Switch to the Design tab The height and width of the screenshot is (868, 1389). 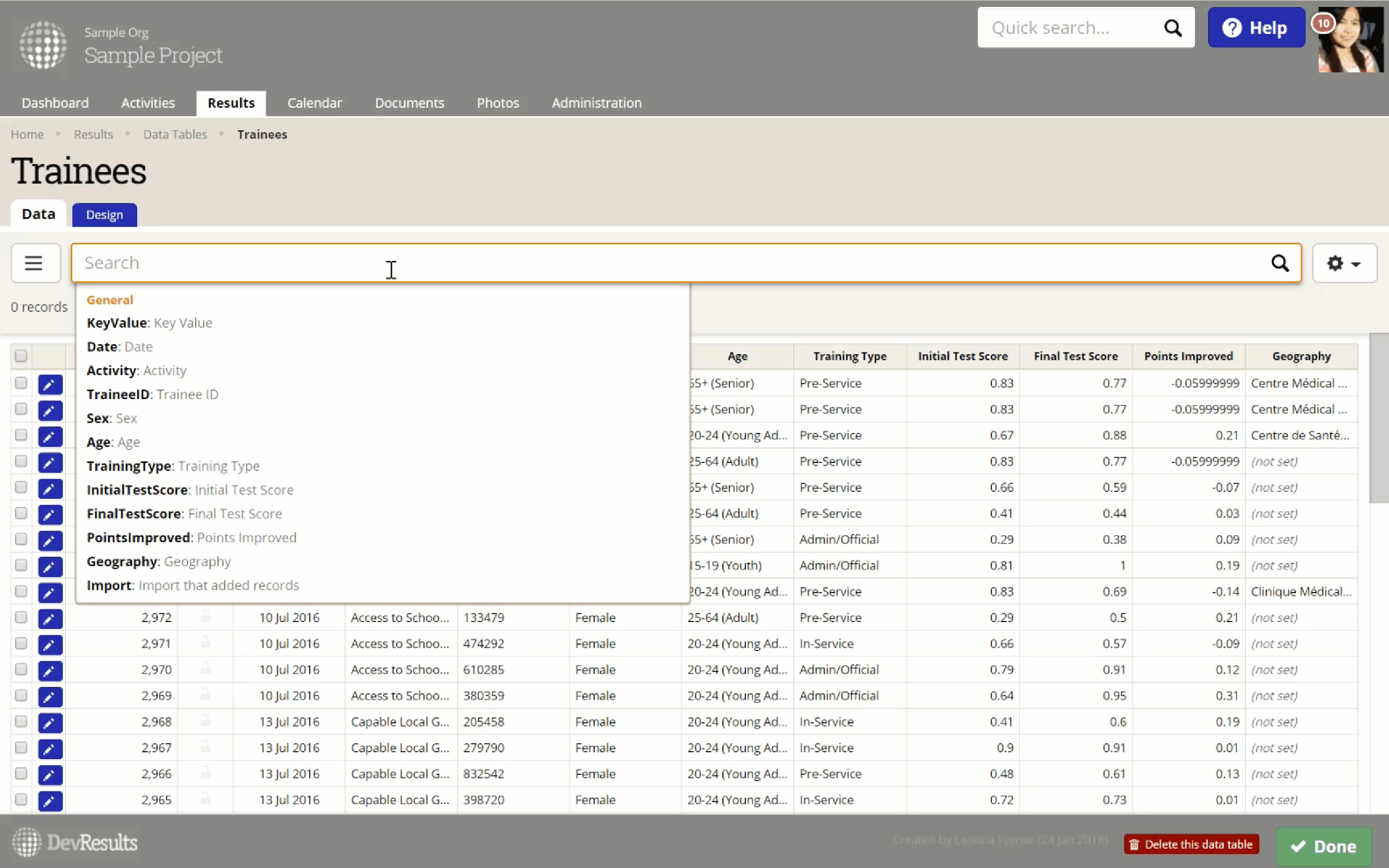tap(104, 215)
